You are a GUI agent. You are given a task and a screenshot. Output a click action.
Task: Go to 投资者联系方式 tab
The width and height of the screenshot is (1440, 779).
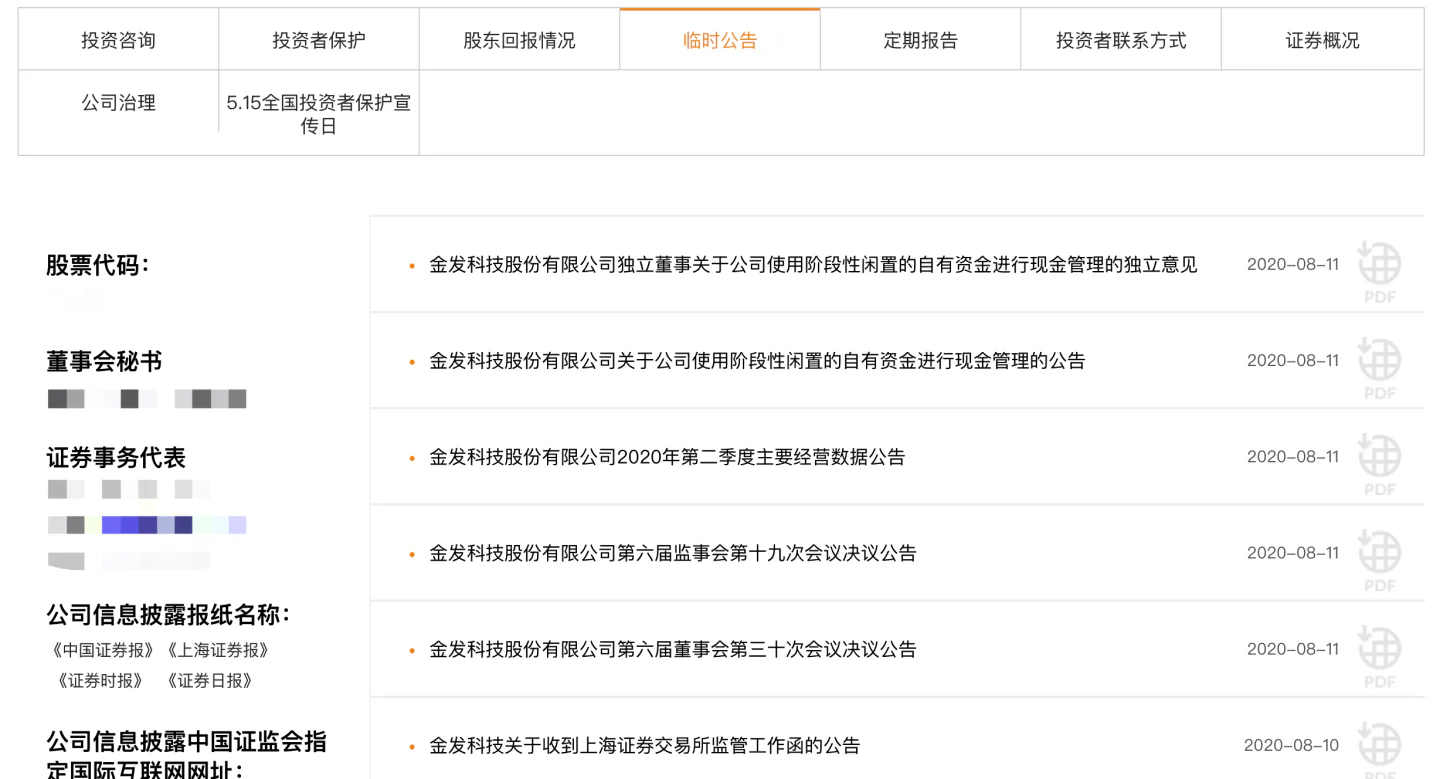point(1121,40)
